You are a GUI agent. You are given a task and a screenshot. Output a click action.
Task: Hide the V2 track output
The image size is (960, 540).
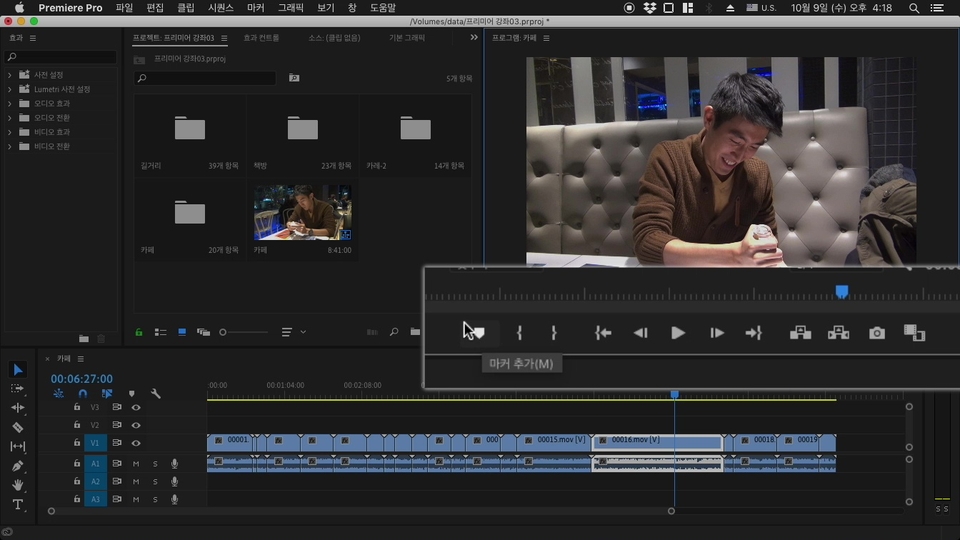pos(136,425)
